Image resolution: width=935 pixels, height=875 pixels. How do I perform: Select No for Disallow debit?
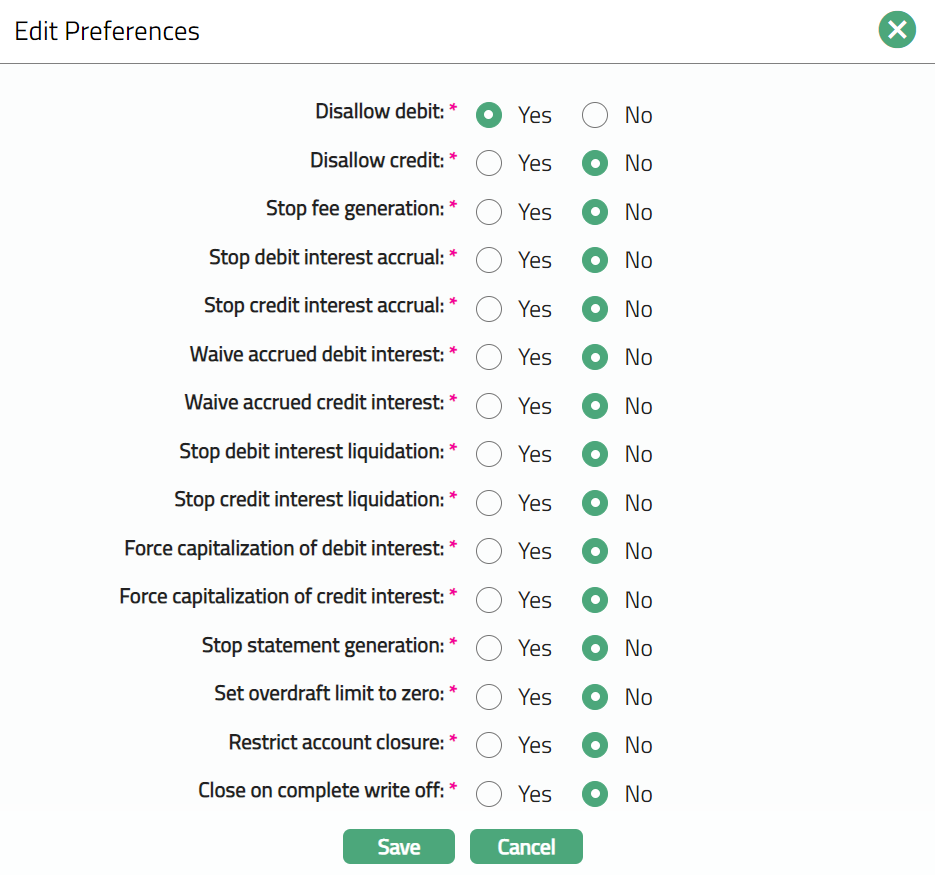point(595,115)
